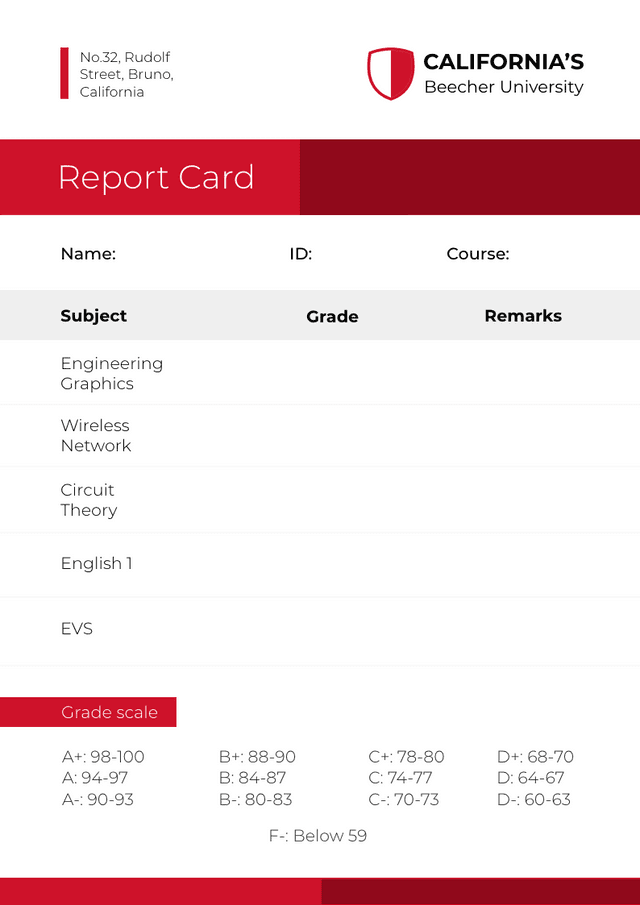
Task: Click the 'Grade scale' red label
Action: (88, 712)
